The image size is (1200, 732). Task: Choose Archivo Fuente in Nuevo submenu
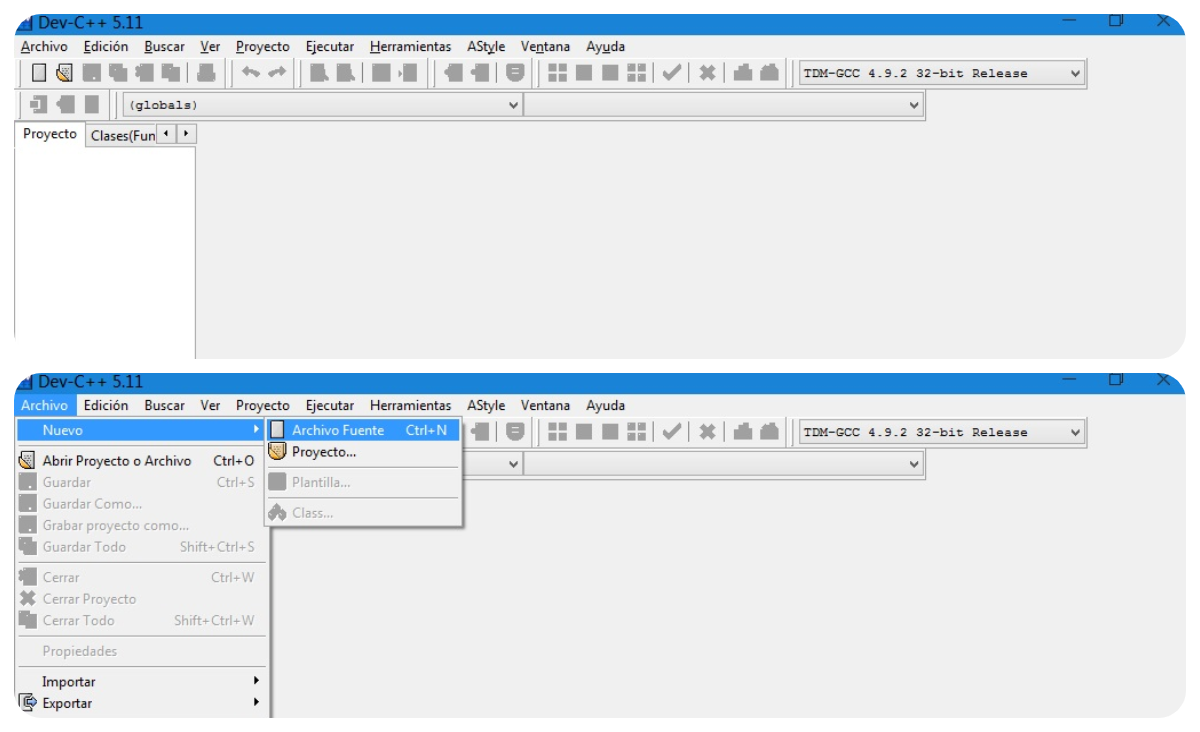[363, 430]
